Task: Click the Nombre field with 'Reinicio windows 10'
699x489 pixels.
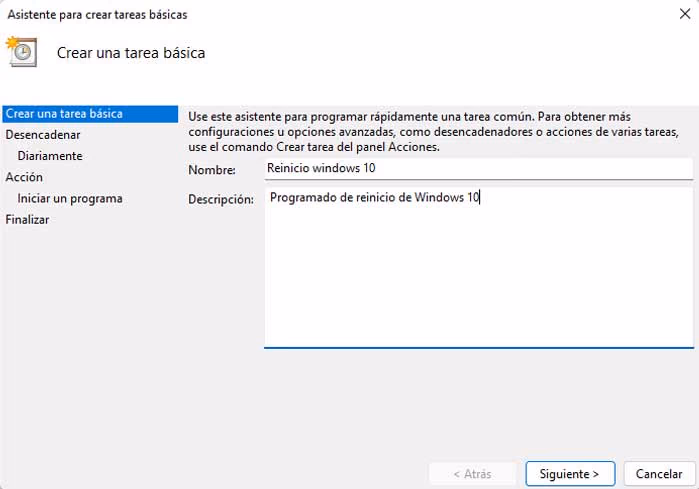Action: point(479,168)
